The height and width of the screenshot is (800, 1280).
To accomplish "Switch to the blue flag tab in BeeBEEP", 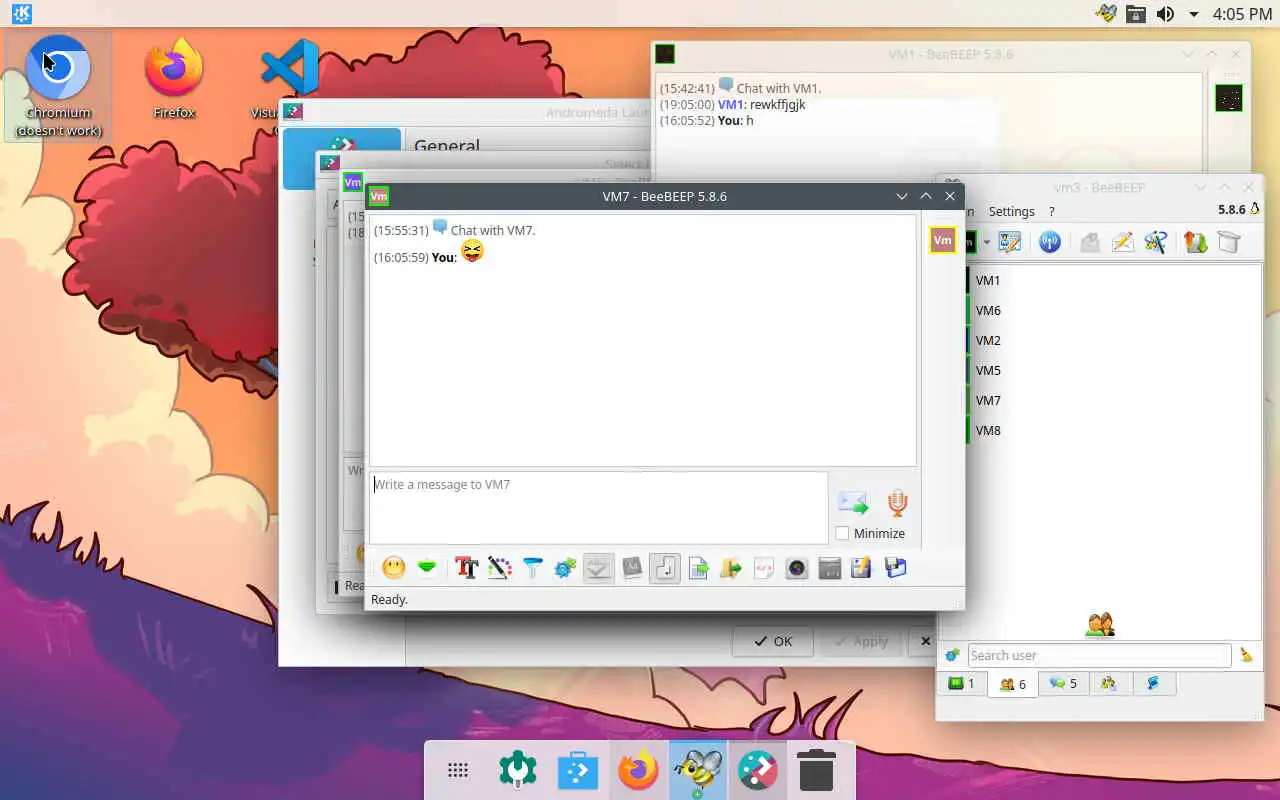I will click(x=1153, y=684).
